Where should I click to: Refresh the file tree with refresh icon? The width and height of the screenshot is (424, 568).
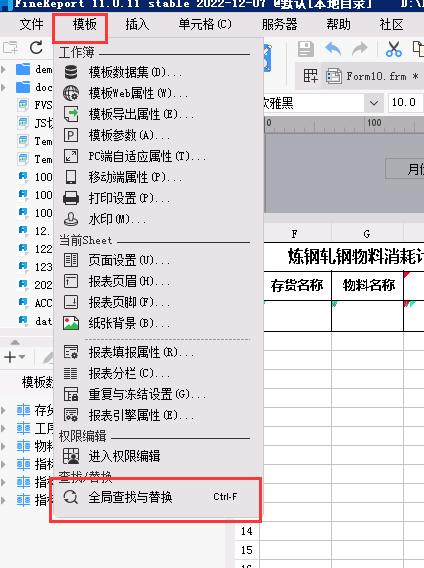(x=36, y=47)
